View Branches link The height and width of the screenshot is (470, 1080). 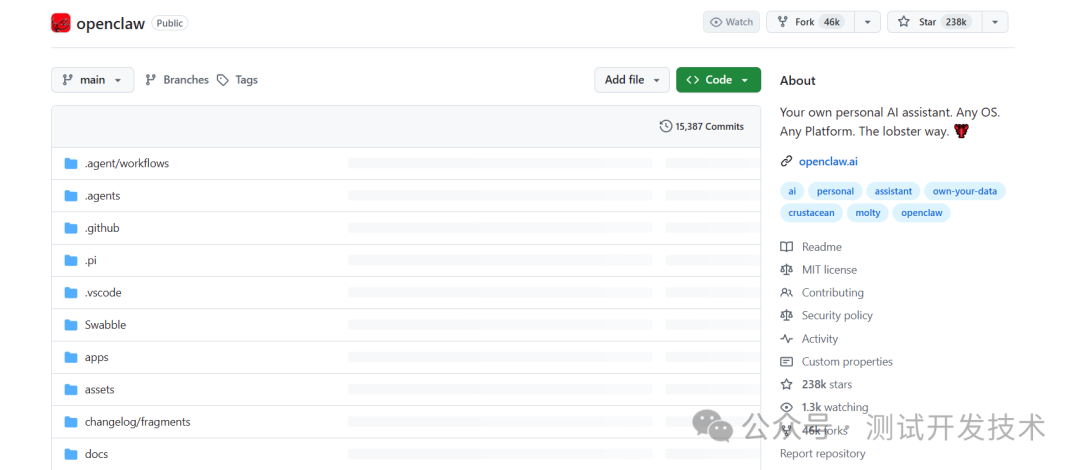click(x=177, y=80)
